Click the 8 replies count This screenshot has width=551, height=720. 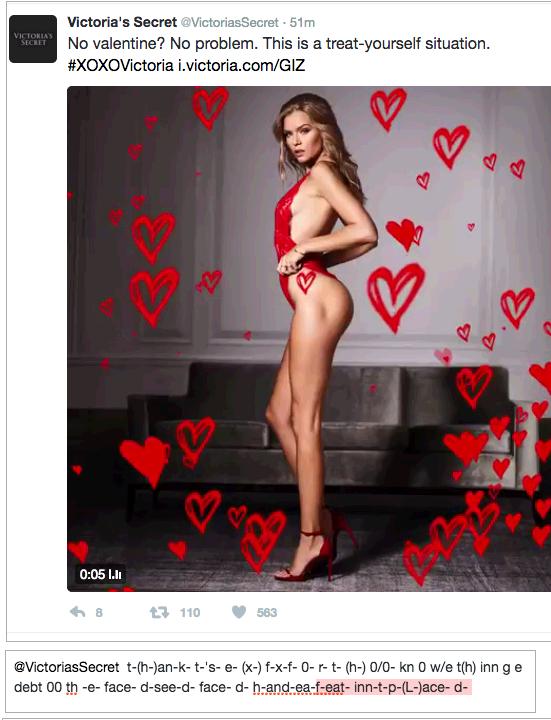pyautogui.click(x=99, y=613)
